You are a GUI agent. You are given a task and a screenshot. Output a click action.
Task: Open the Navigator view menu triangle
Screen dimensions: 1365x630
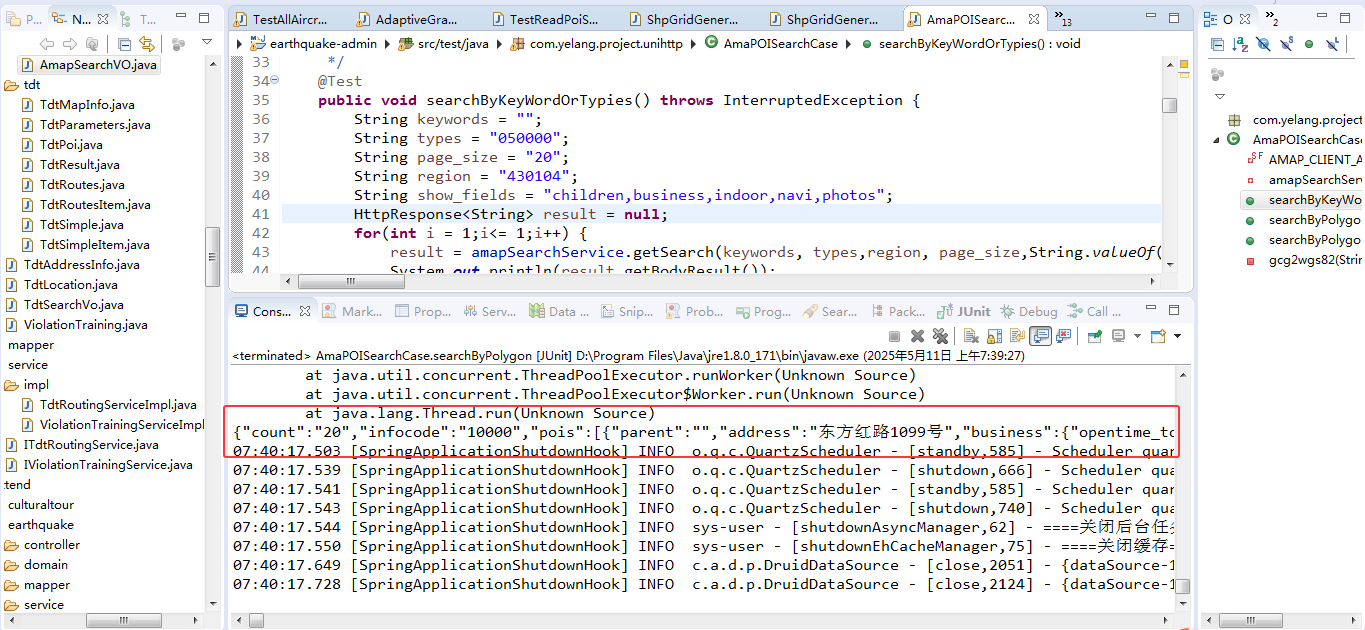207,43
